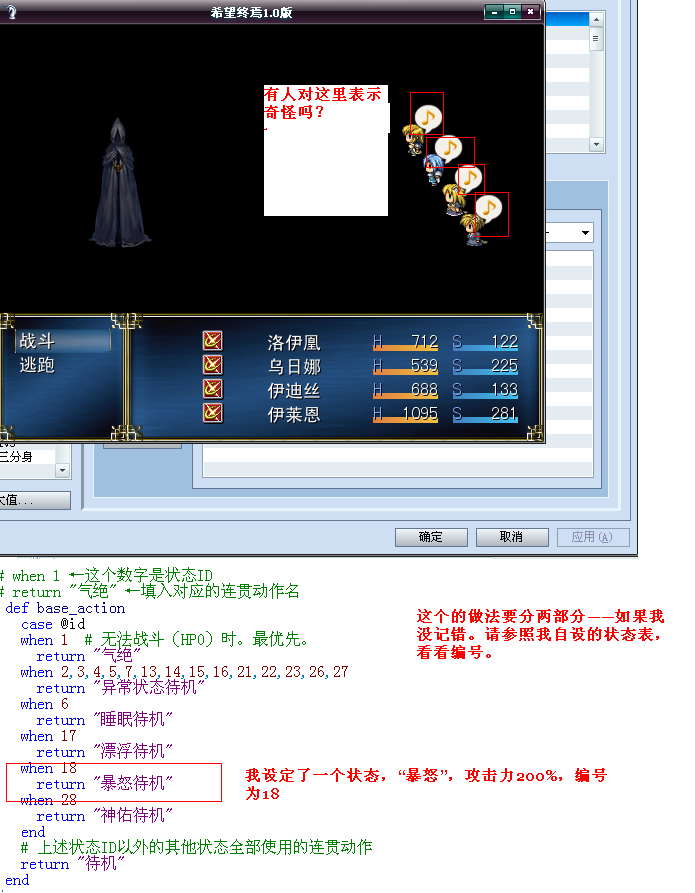This screenshot has width=695, height=893.
Task: Click SP value 225
Action: pos(504,366)
